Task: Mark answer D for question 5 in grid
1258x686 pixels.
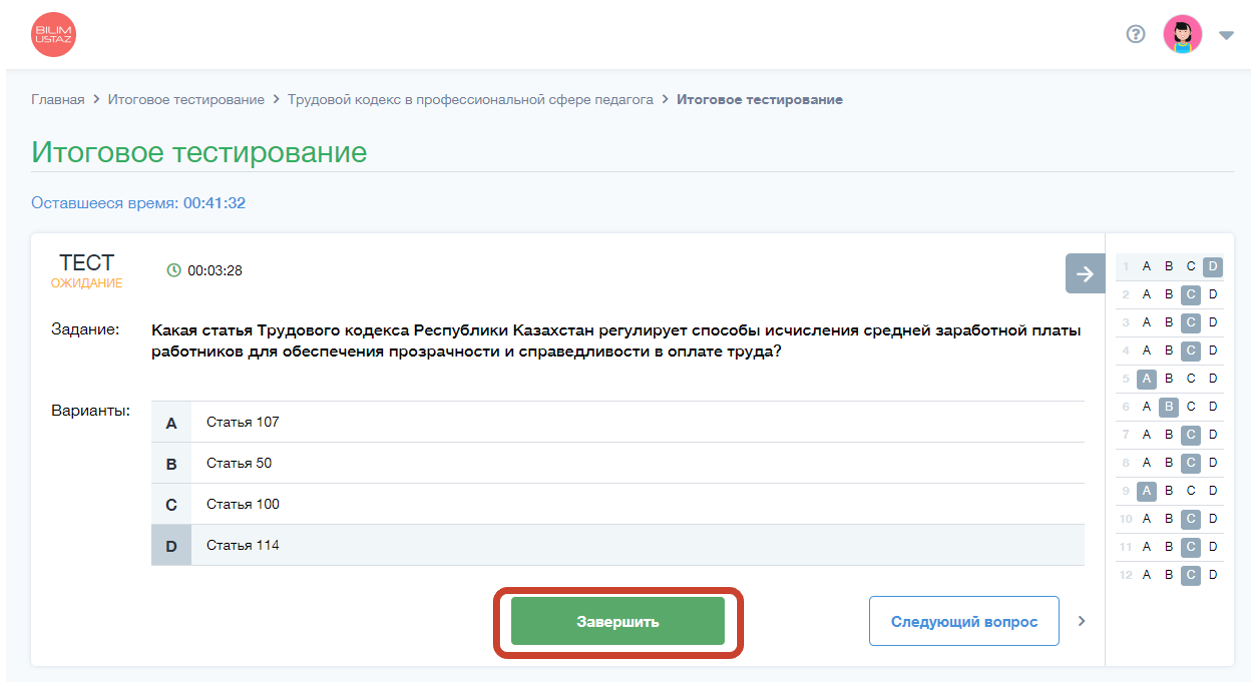Action: (1213, 378)
